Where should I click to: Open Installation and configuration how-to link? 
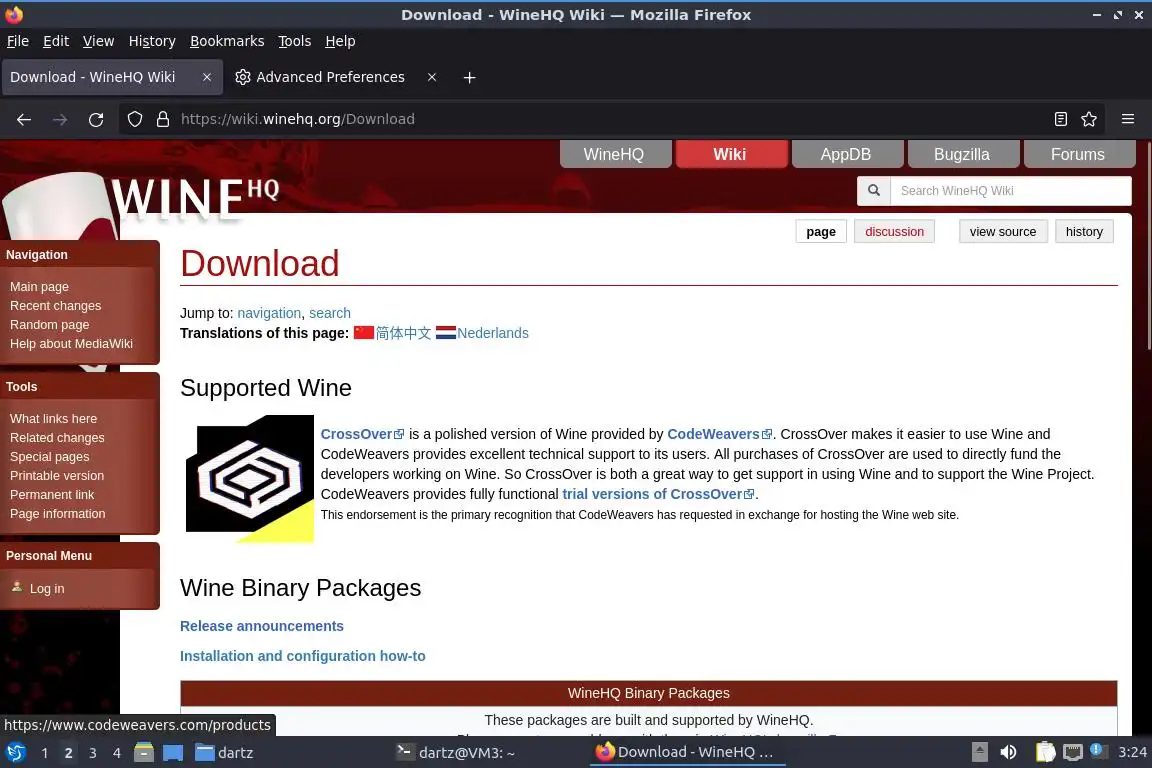303,656
